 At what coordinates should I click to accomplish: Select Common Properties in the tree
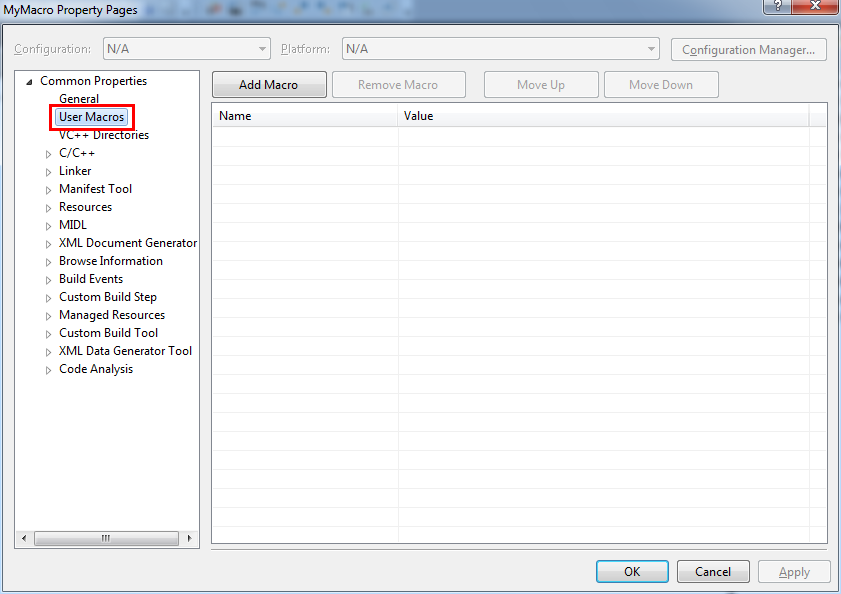pyautogui.click(x=93, y=81)
